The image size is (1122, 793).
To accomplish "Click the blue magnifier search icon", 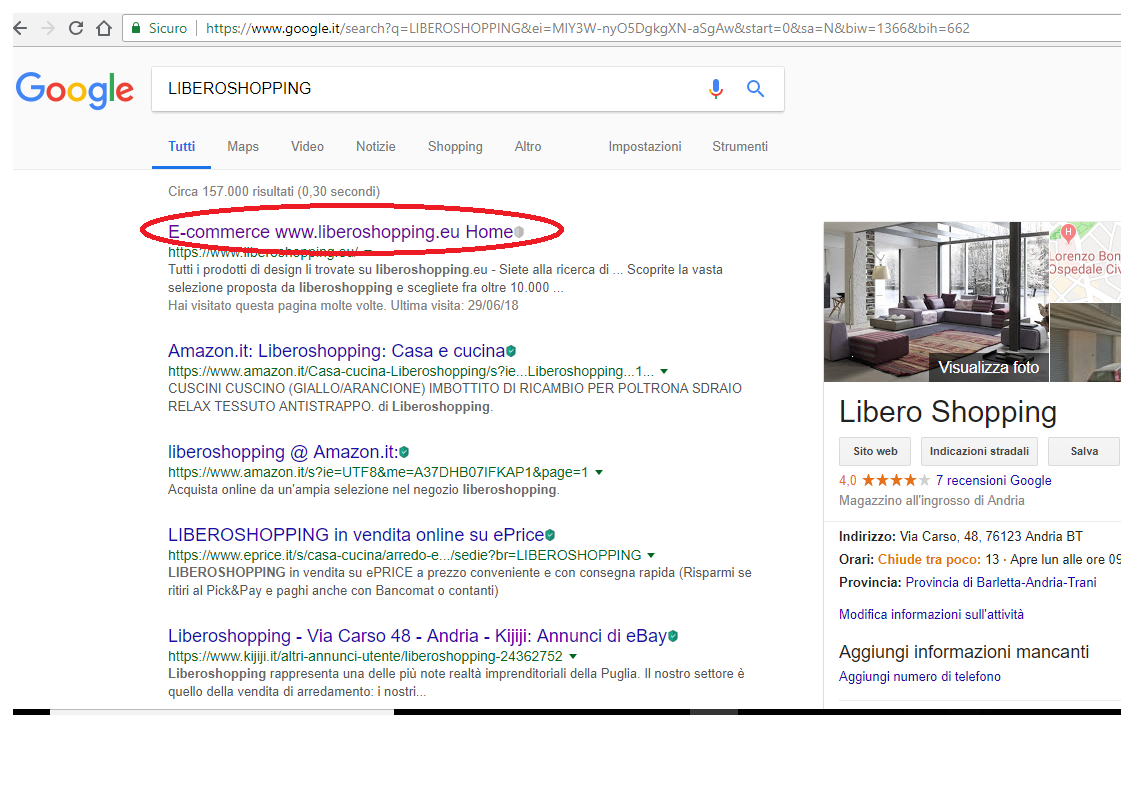I will pyautogui.click(x=756, y=89).
